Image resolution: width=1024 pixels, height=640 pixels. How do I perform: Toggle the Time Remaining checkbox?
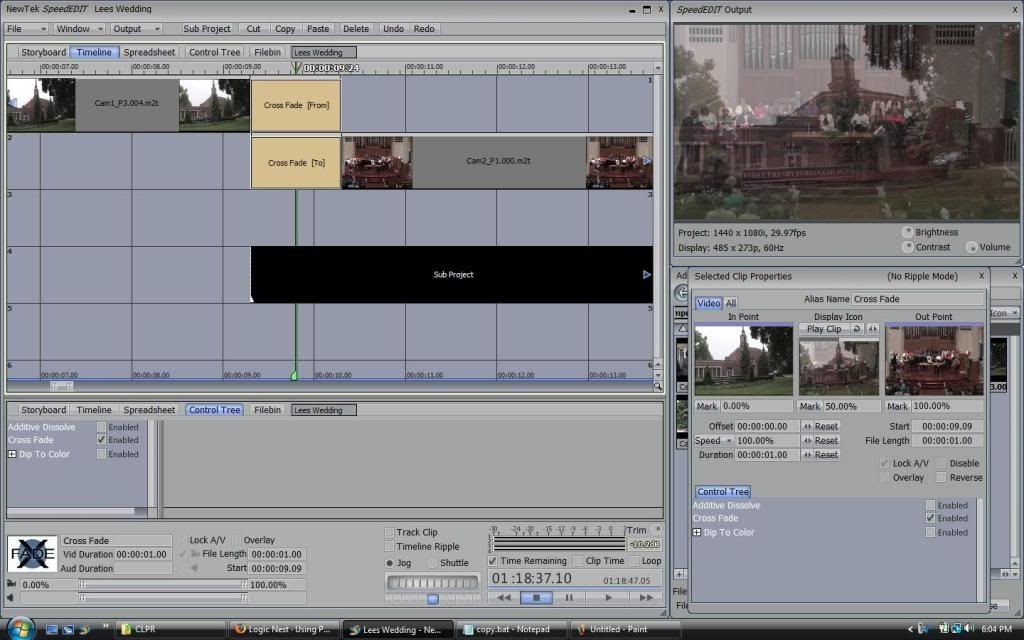[x=493, y=561]
